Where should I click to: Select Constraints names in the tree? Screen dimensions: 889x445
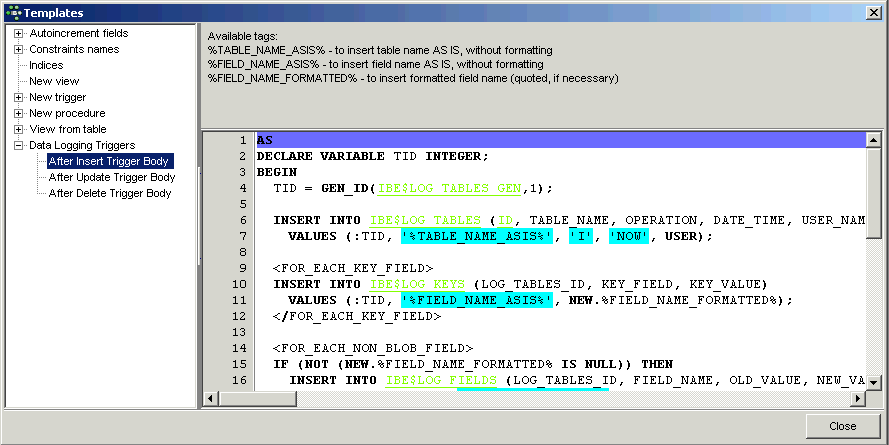coord(74,49)
